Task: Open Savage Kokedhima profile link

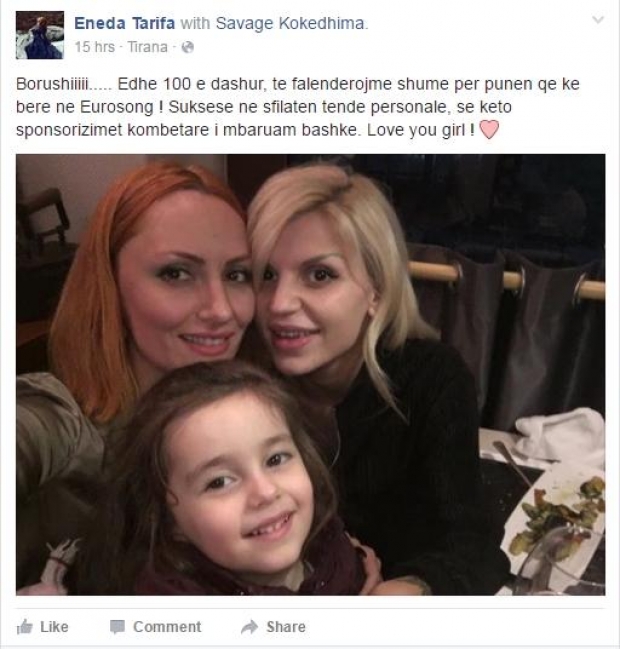Action: click(x=291, y=23)
